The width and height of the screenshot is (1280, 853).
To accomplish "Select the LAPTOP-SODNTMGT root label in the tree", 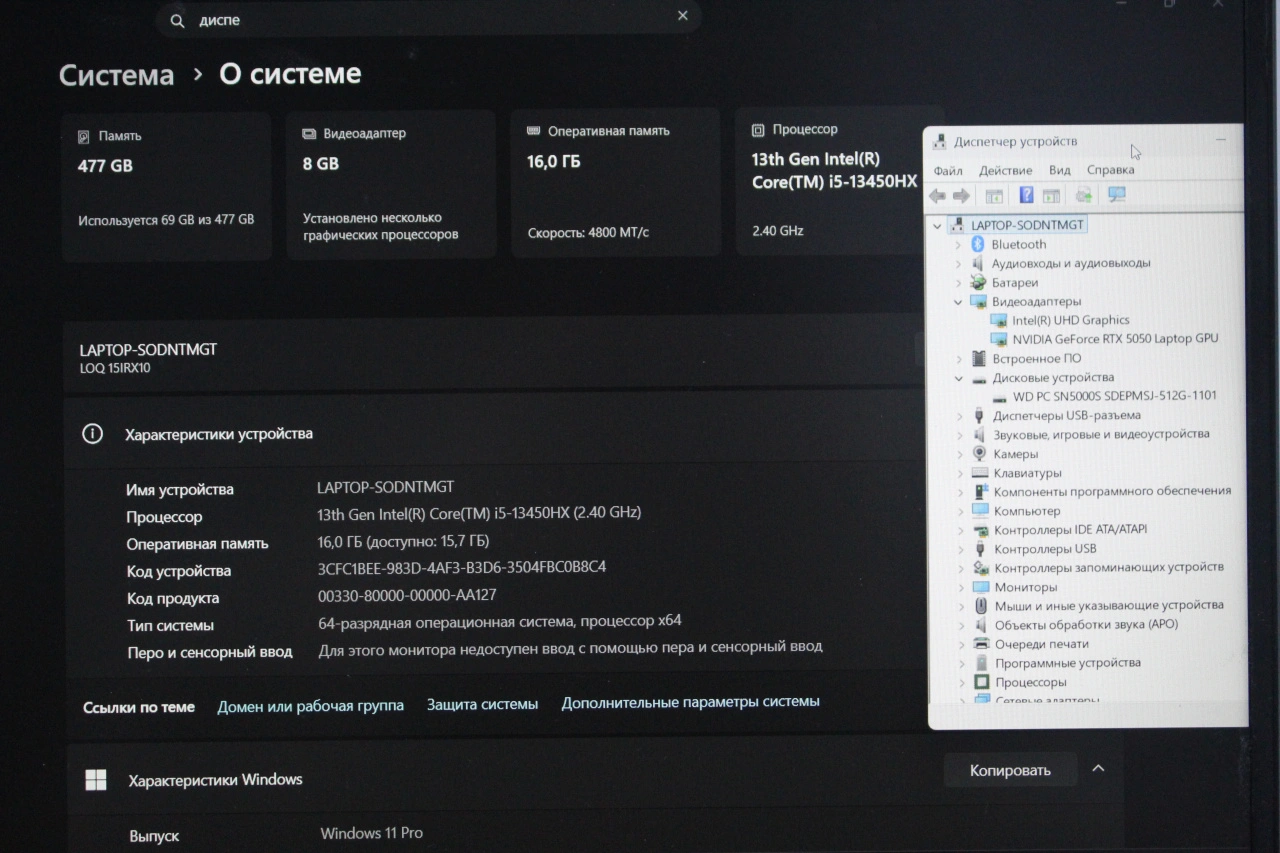I will tap(1027, 226).
